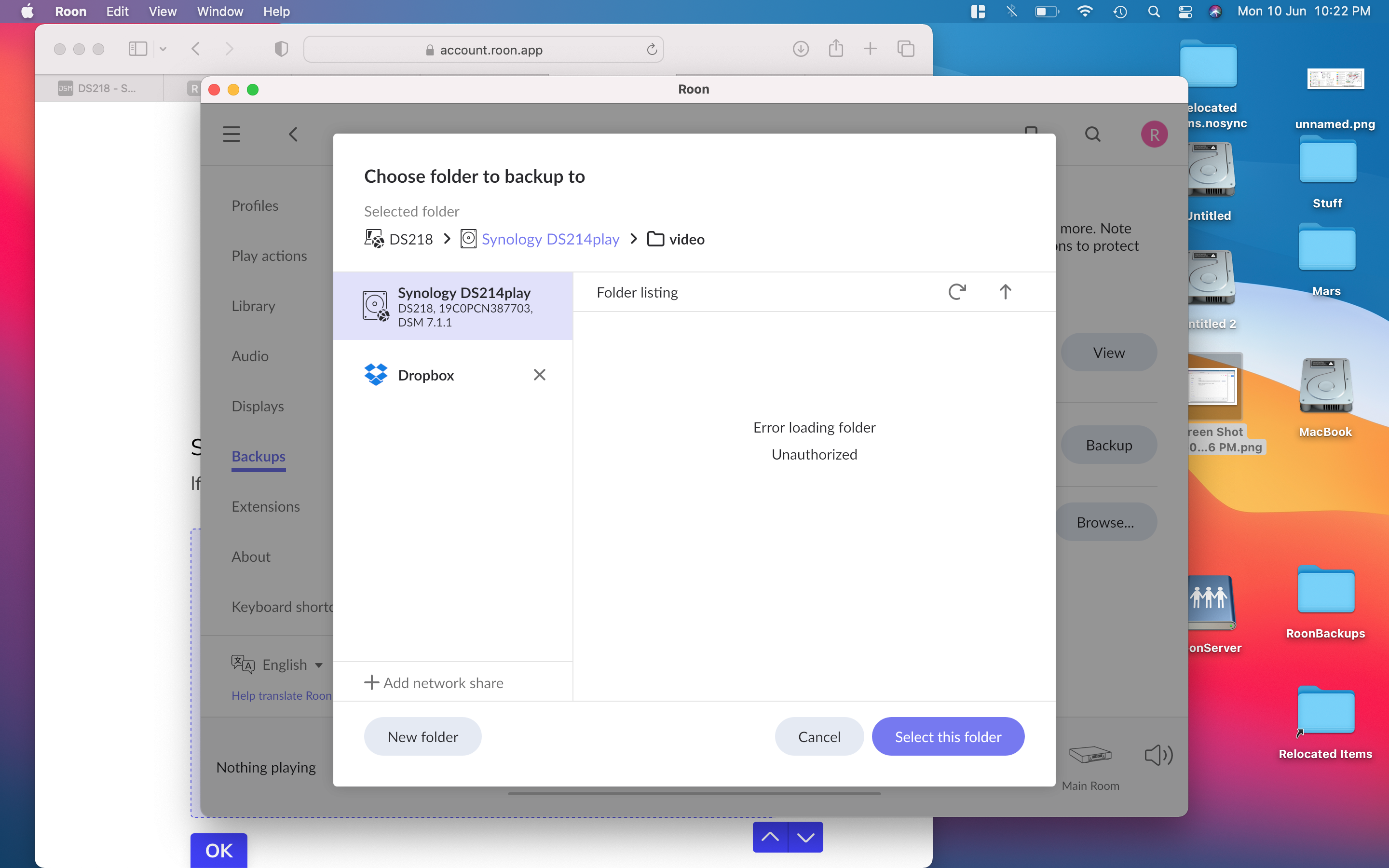This screenshot has height=868, width=1389.
Task: Expand the English language dropdown
Action: (277, 664)
